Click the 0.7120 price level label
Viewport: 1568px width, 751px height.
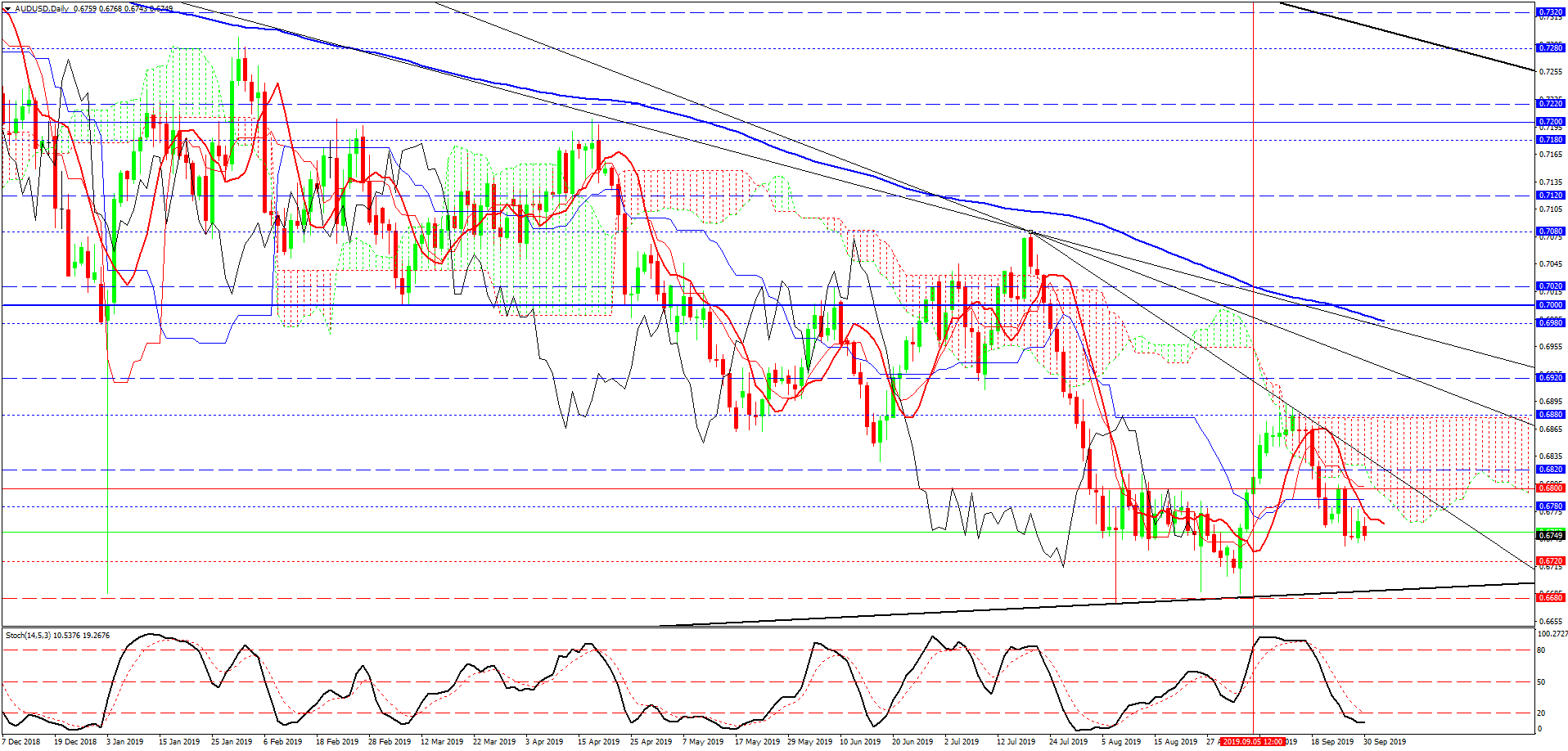pyautogui.click(x=1551, y=196)
